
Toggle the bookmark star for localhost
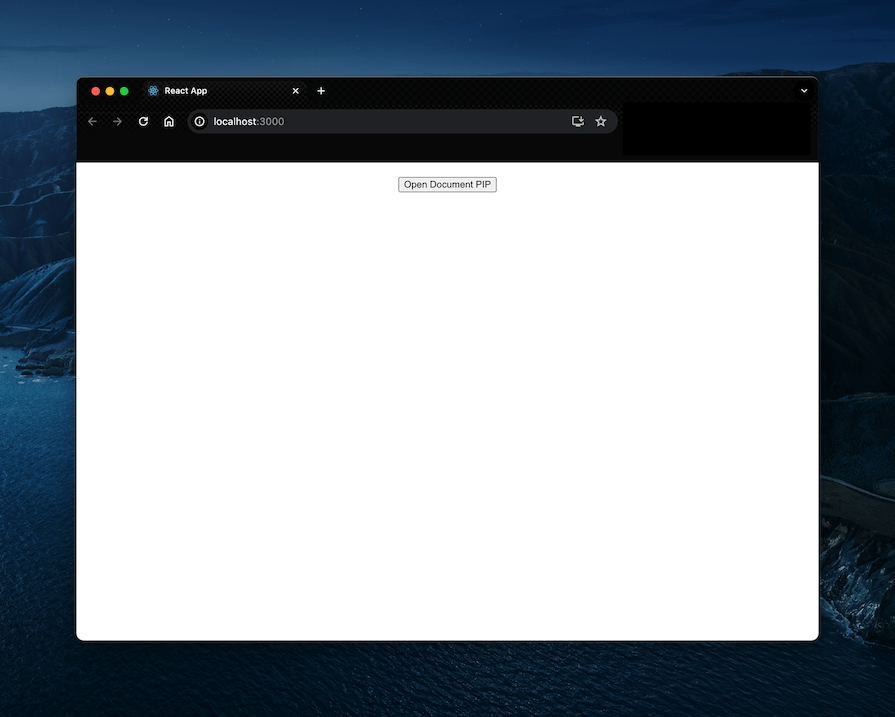tap(601, 121)
